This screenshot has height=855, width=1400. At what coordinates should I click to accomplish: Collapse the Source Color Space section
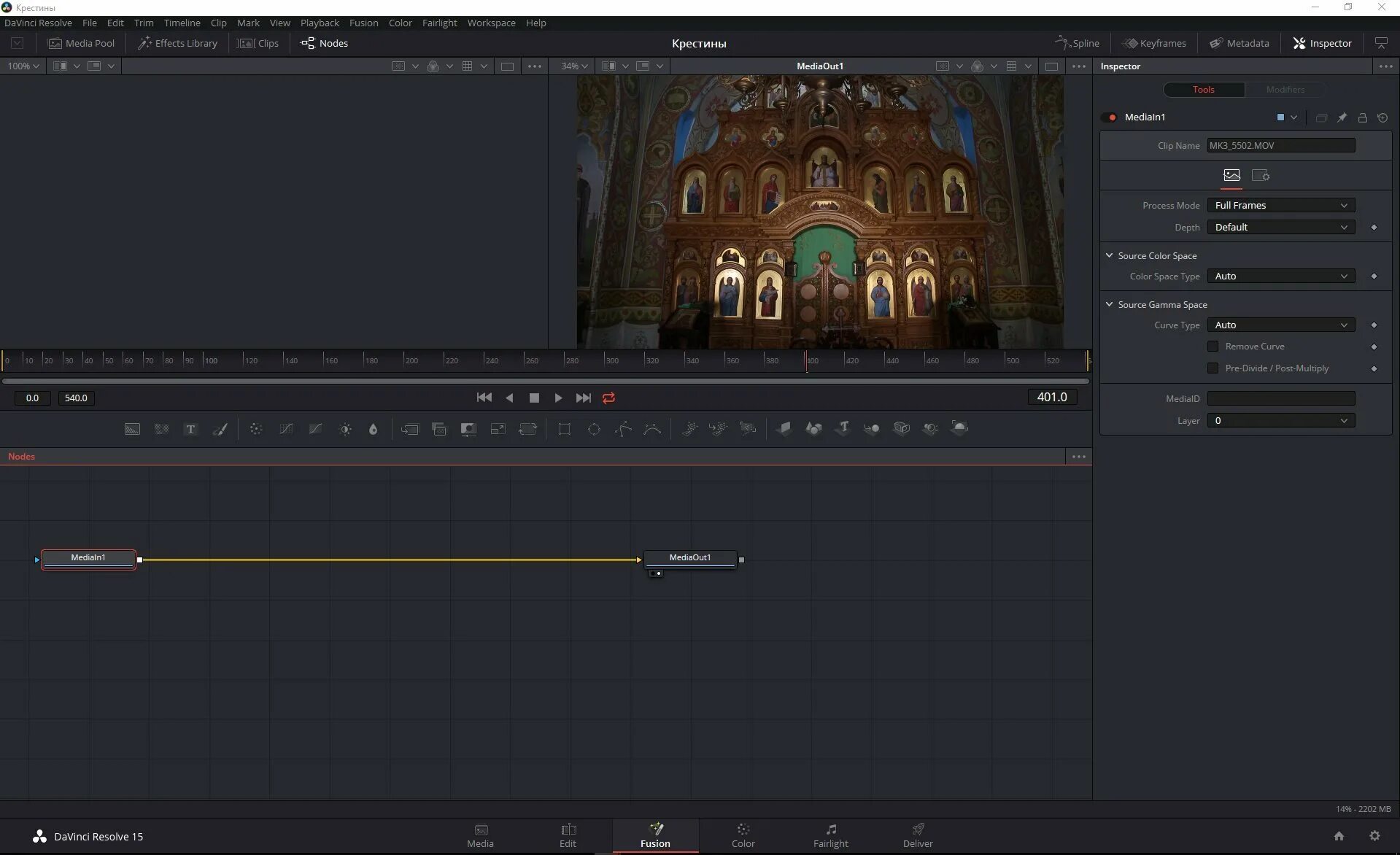click(1110, 256)
